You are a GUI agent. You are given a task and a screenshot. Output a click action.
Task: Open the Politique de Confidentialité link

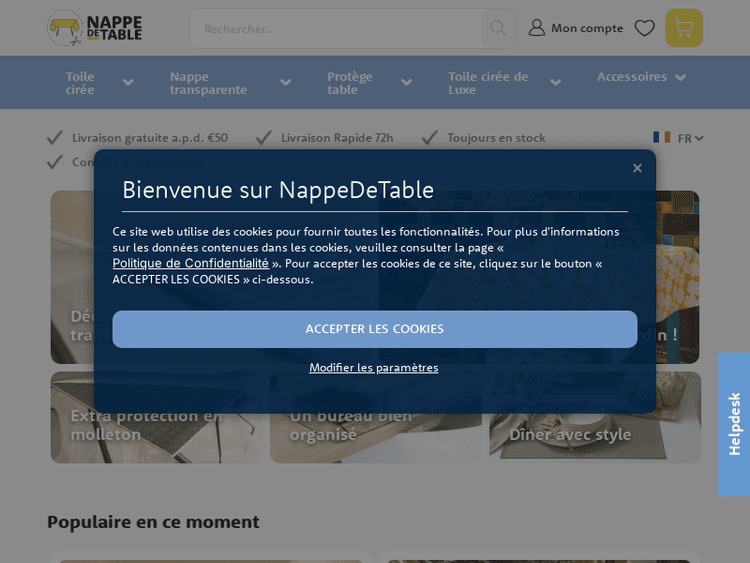point(190,263)
